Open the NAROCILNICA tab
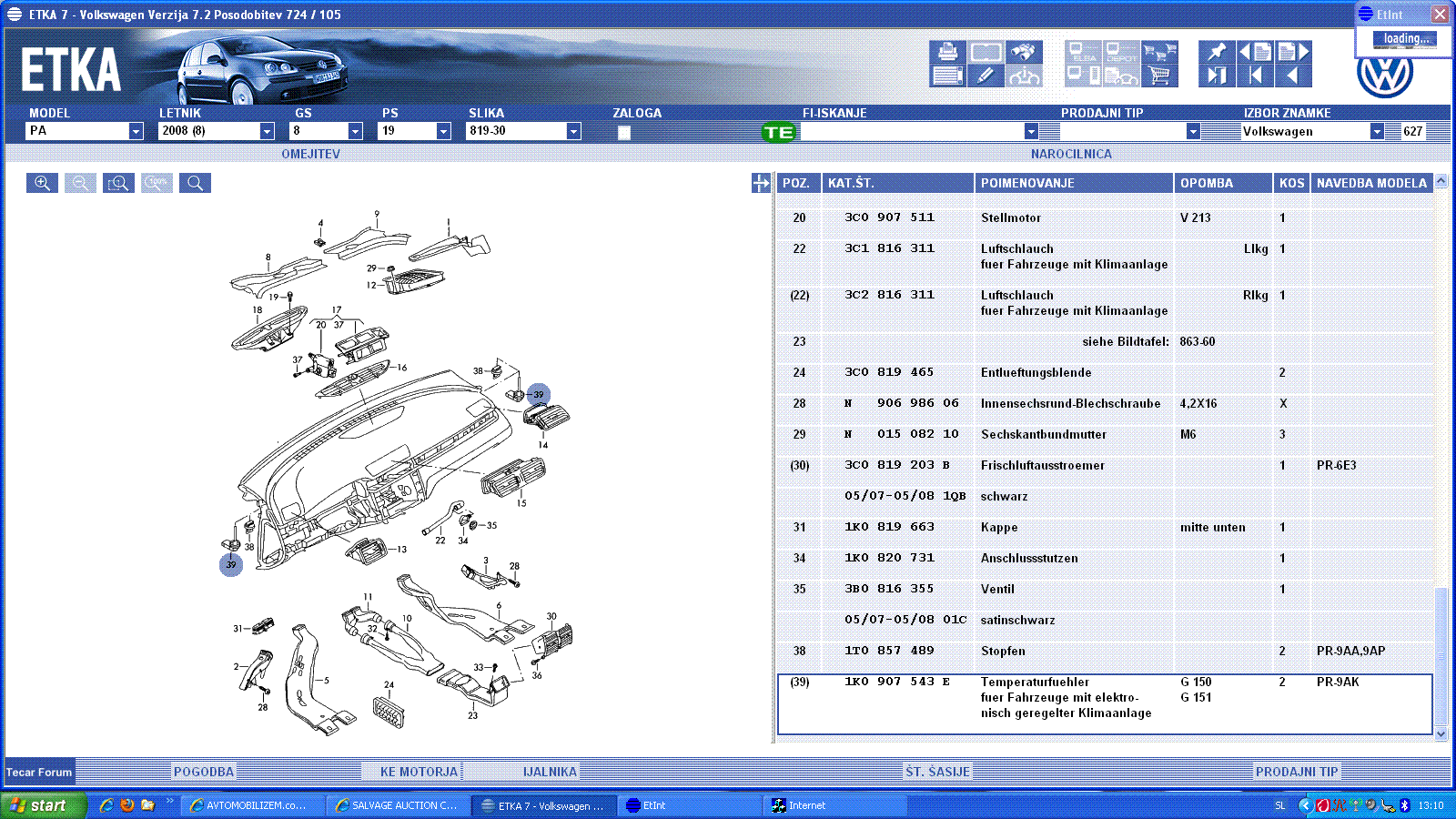1456x819 pixels. point(1071,154)
